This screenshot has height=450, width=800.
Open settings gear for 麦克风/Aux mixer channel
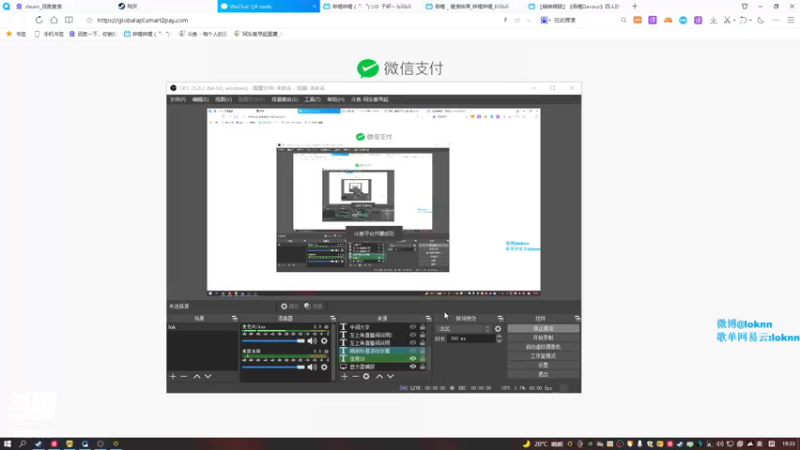324,341
